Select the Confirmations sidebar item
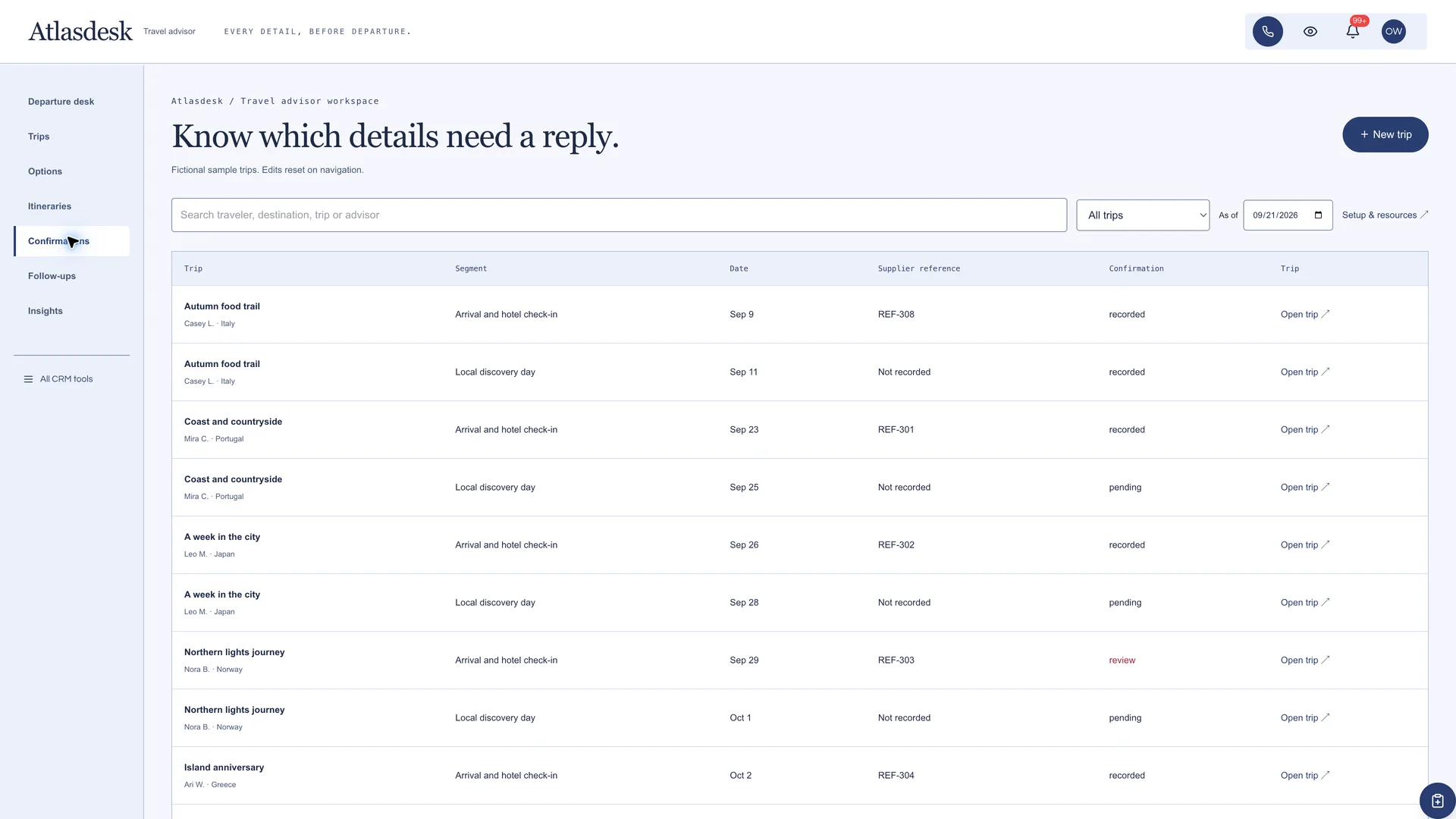 click(x=71, y=241)
